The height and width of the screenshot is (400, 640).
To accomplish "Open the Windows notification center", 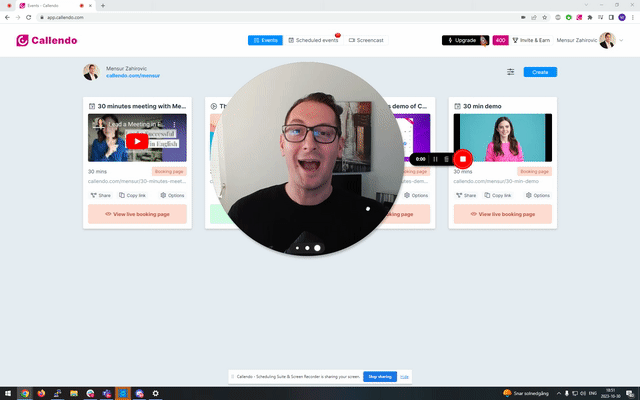I will tap(630, 393).
